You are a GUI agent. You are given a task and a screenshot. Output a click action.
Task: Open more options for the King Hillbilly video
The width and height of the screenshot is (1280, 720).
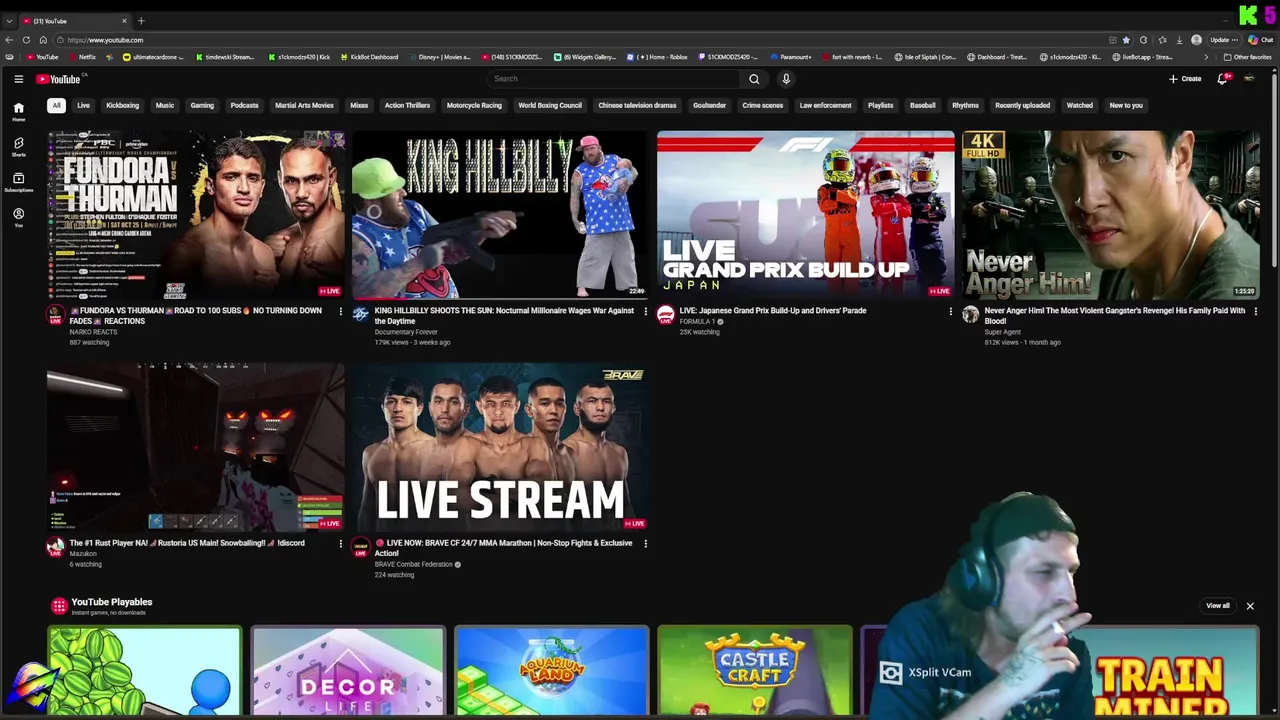tap(645, 311)
